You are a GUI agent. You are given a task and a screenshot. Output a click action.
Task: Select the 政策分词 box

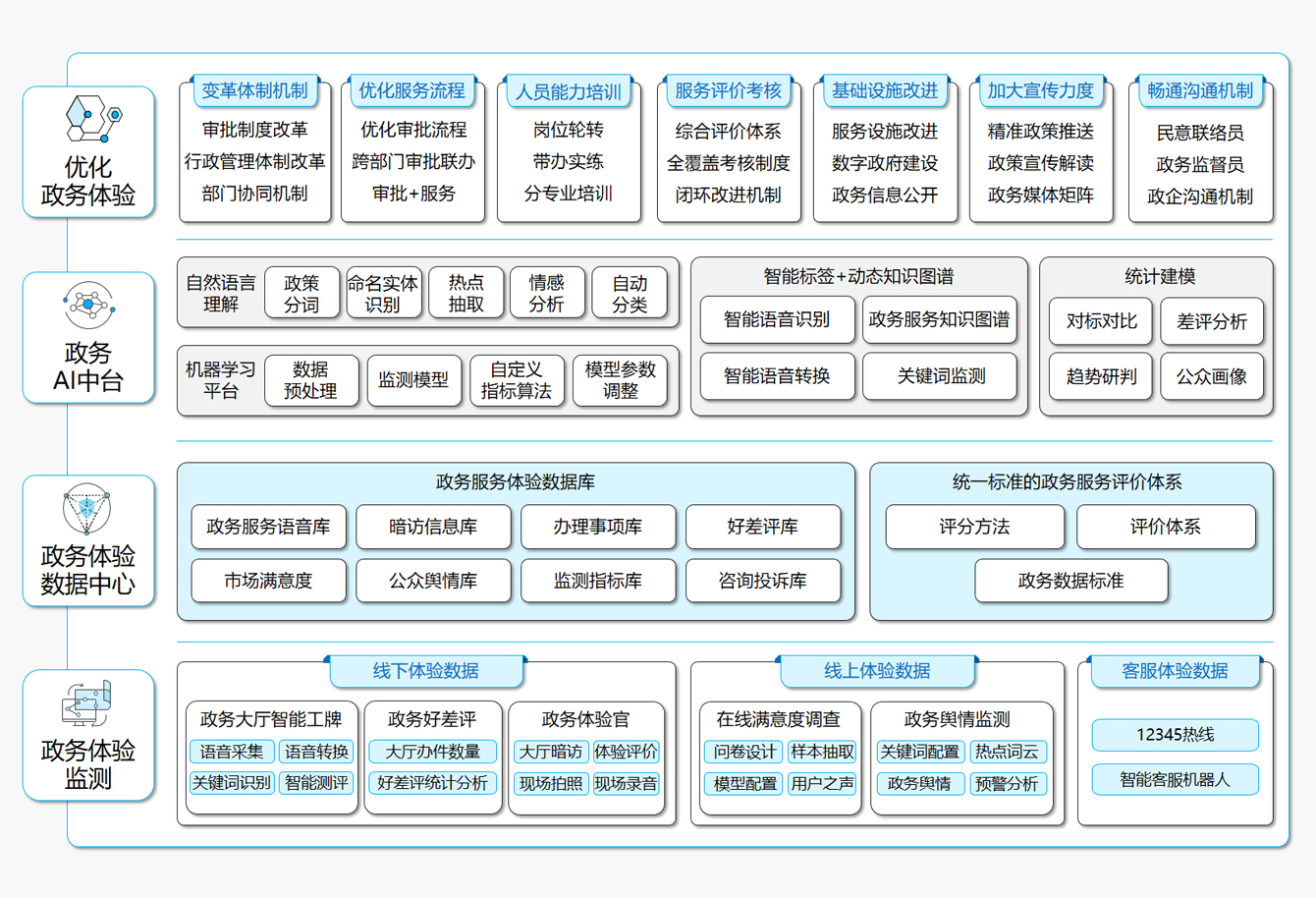point(302,293)
